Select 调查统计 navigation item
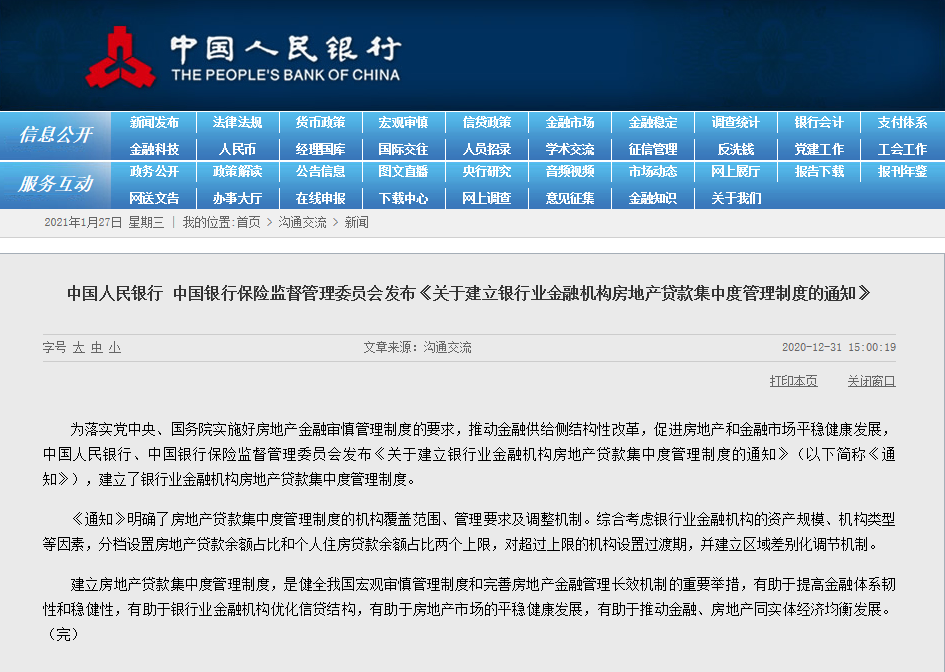The height and width of the screenshot is (672, 945). point(736,122)
